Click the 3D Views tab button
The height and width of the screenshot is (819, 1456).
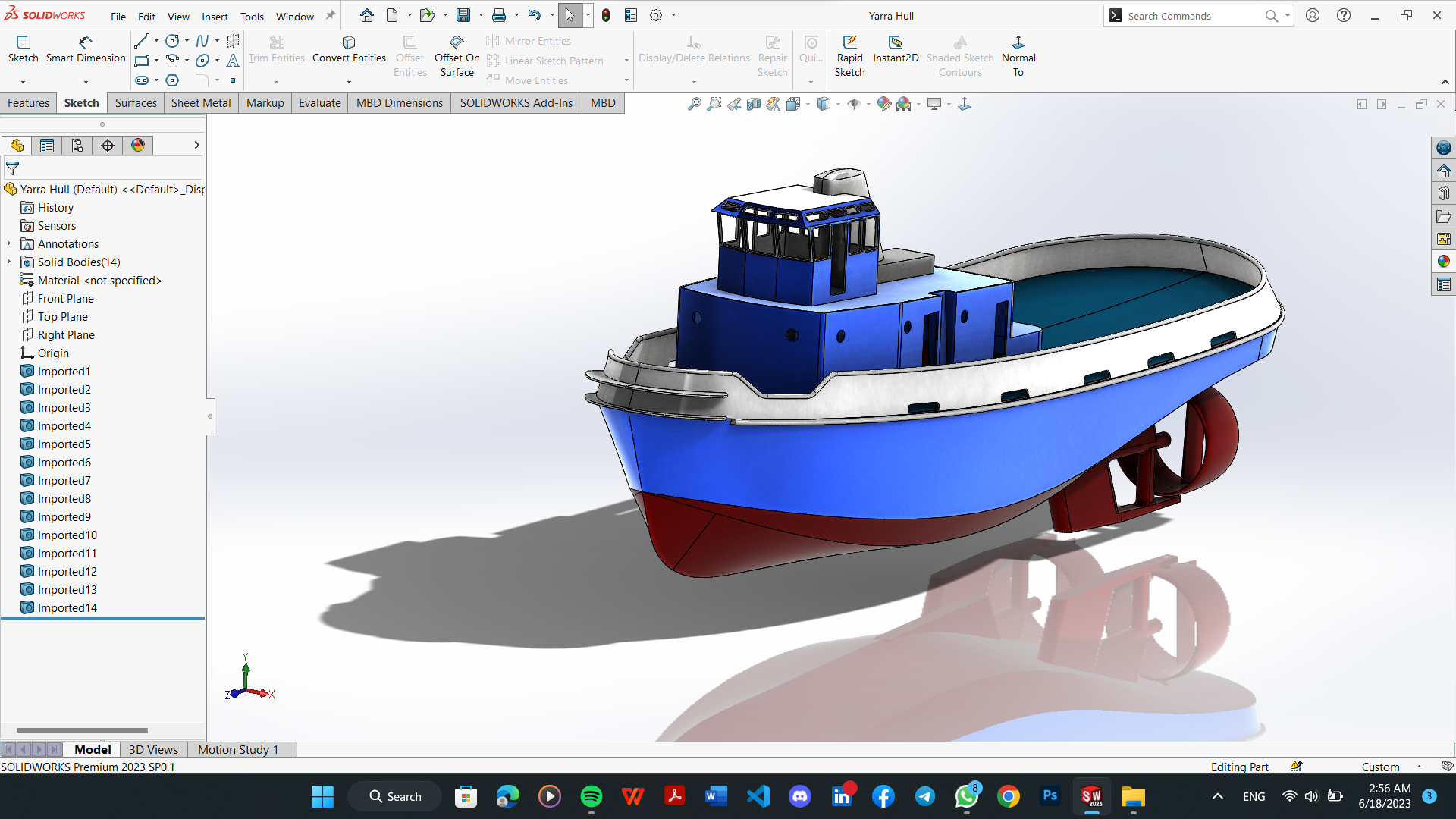point(152,749)
